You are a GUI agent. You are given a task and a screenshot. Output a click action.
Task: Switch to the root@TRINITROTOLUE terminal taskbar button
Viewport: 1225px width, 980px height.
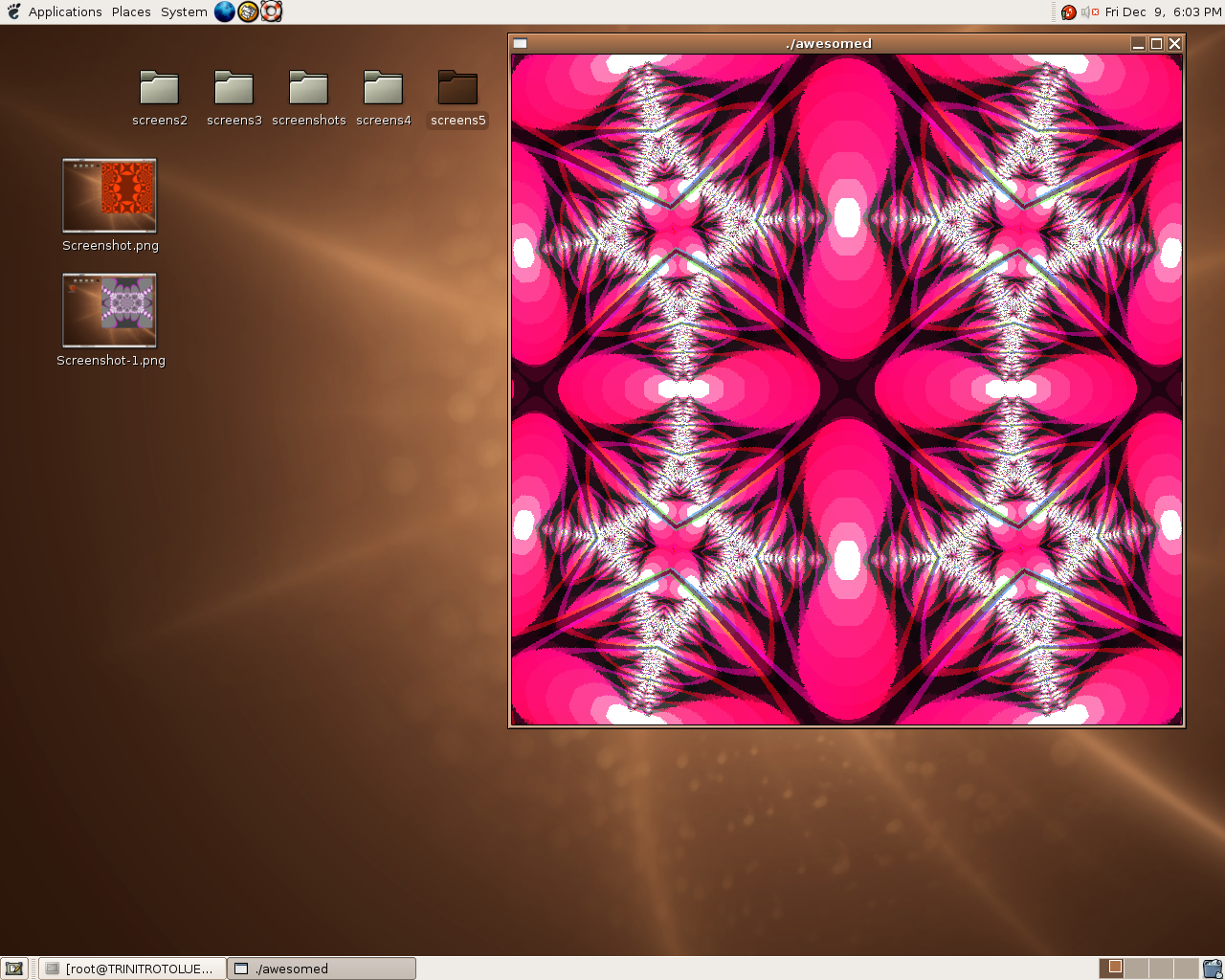(133, 969)
